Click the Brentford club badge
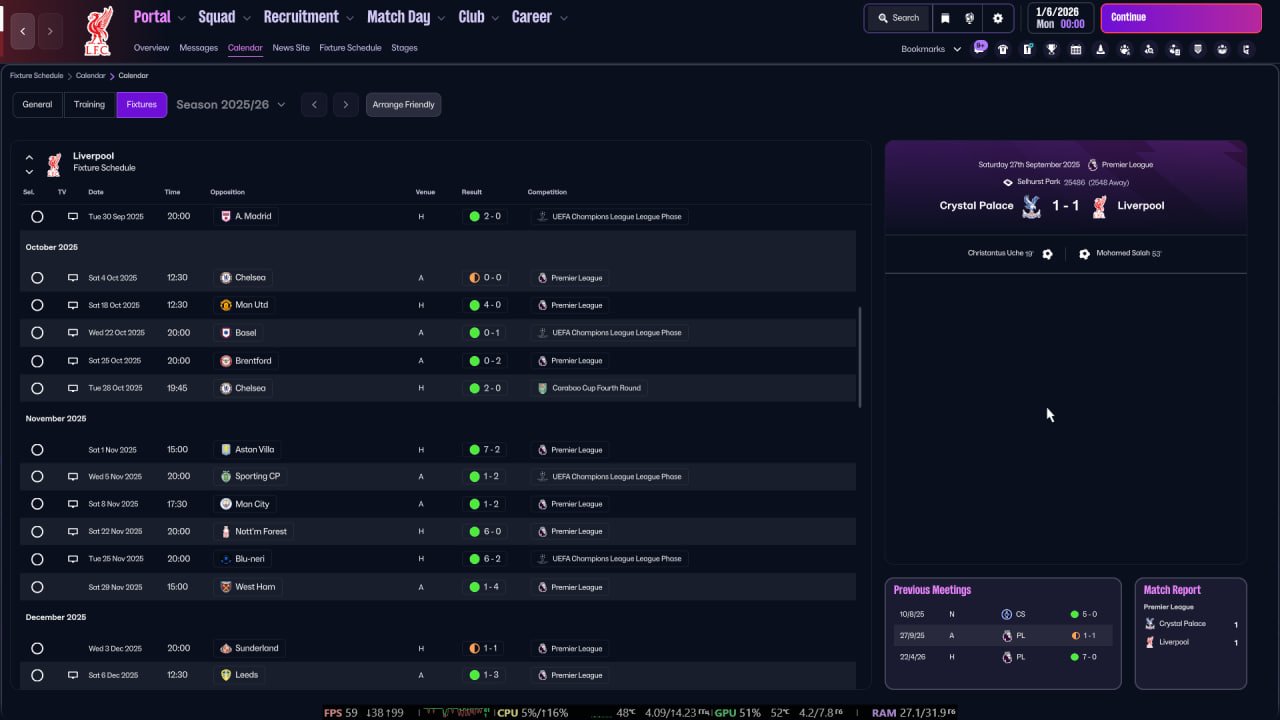Image resolution: width=1280 pixels, height=720 pixels. pyautogui.click(x=226, y=361)
